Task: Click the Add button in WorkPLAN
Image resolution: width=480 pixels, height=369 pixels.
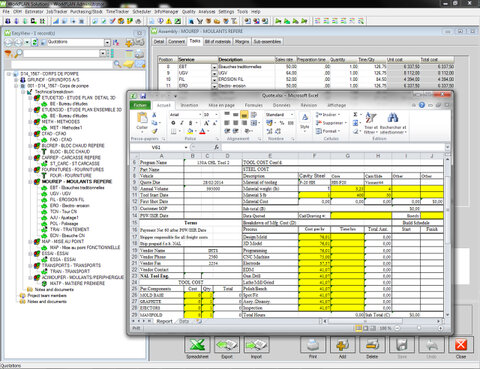Action: (x=342, y=345)
